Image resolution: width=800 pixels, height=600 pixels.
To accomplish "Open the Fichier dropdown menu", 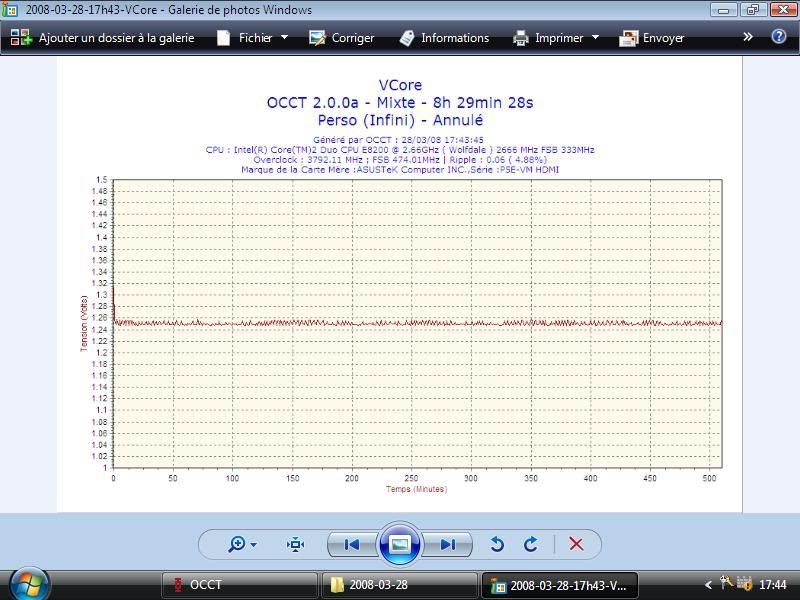I will [x=255, y=38].
